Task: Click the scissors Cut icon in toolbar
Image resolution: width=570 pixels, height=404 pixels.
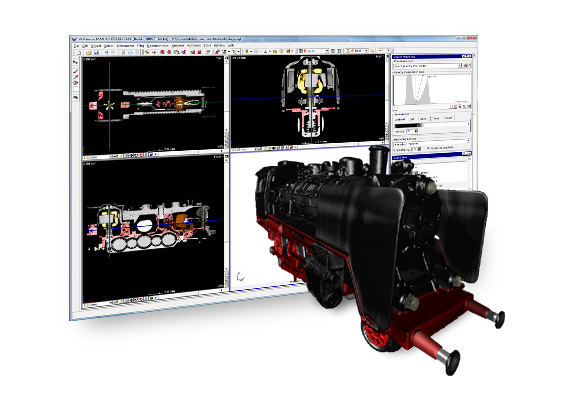Action: pyautogui.click(x=123, y=52)
